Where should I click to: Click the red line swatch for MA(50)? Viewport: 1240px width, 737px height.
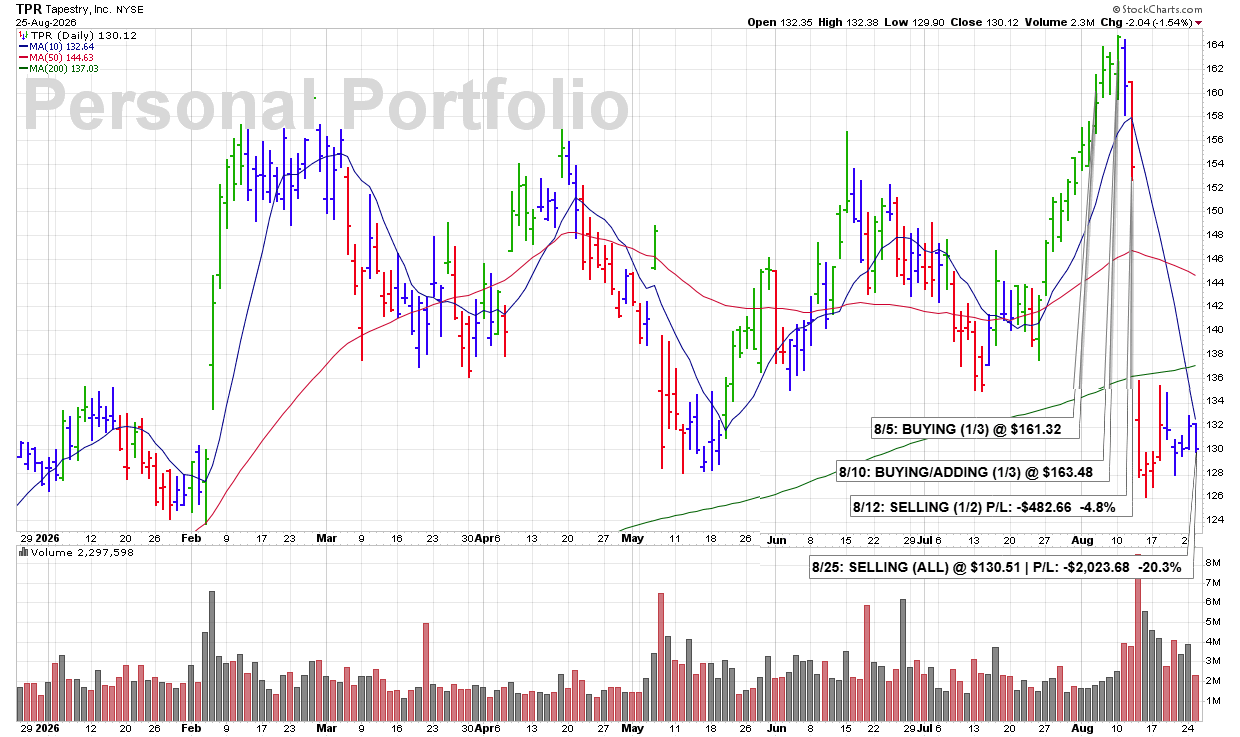tap(22, 57)
